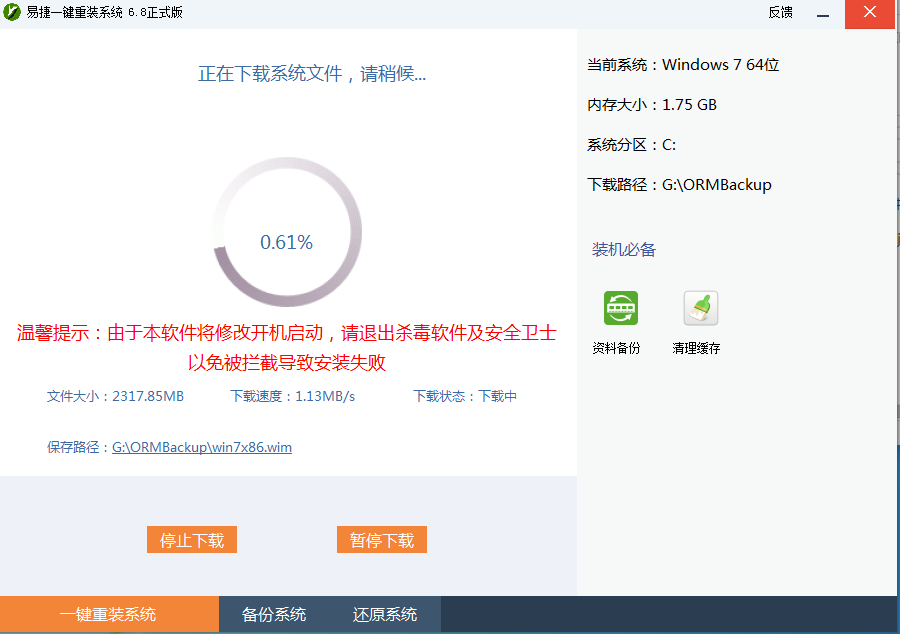Click the 内存大小：1.75 GB info
The width and height of the screenshot is (900, 634).
[x=651, y=104]
